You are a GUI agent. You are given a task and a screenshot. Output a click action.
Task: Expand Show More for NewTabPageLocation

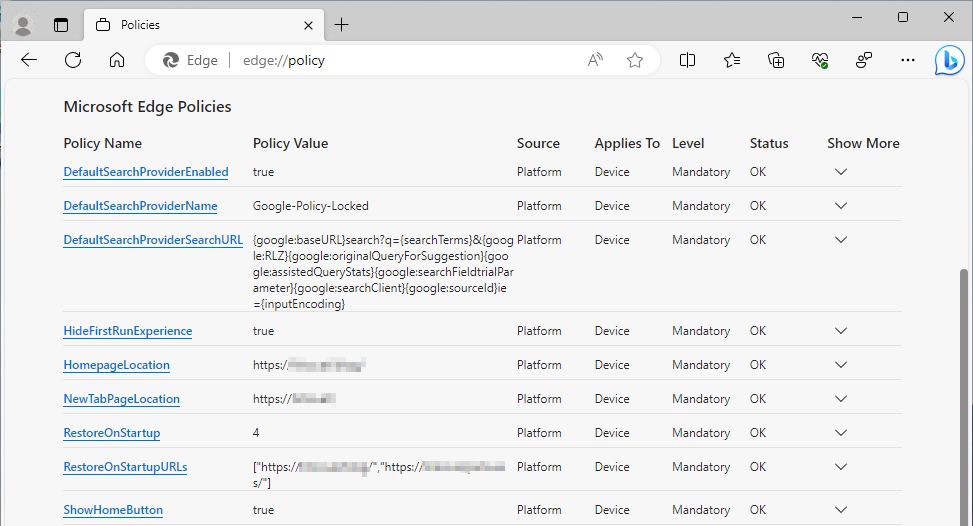[x=841, y=399]
